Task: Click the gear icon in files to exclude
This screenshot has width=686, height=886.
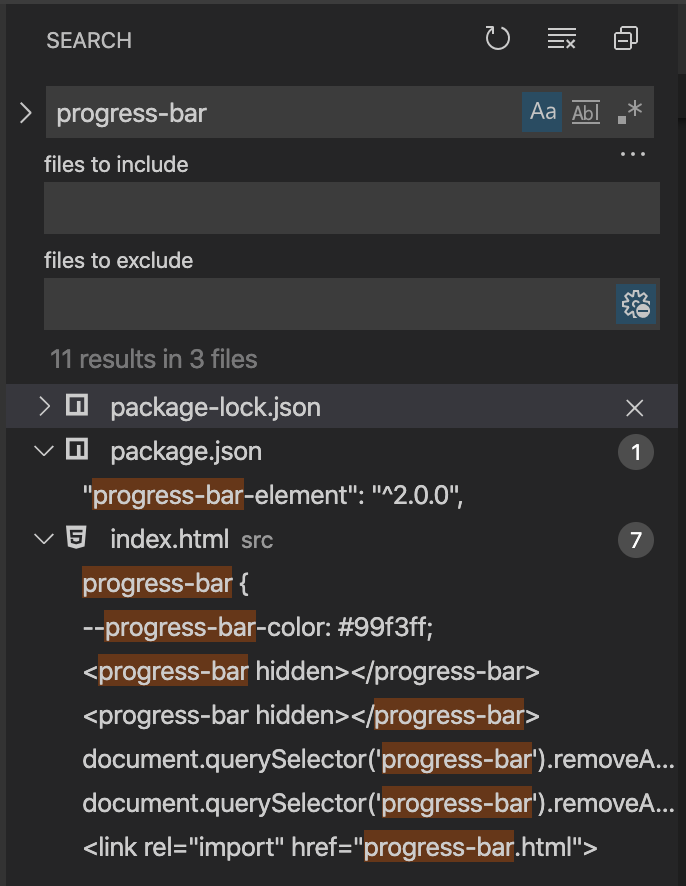Action: coord(638,303)
